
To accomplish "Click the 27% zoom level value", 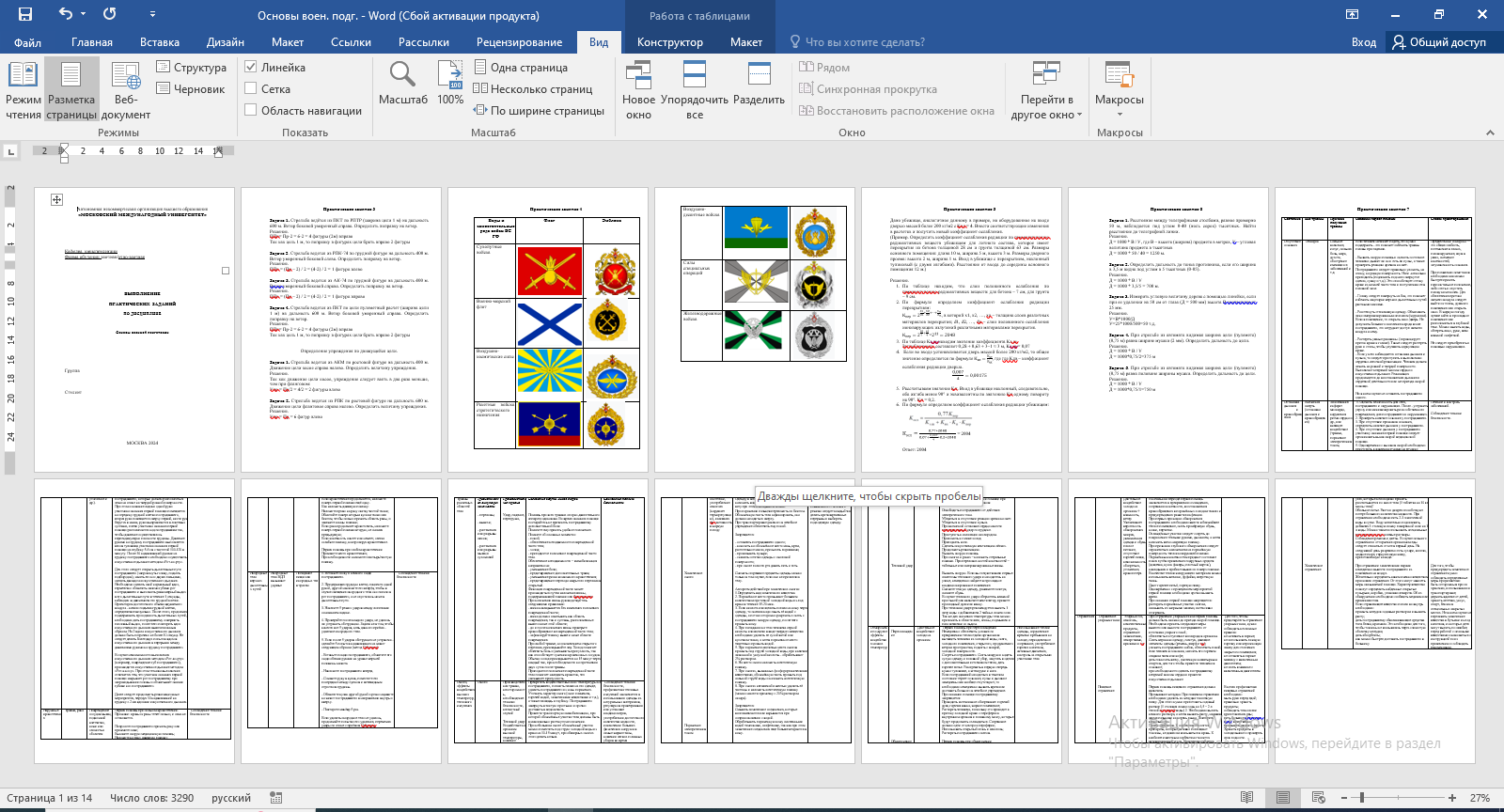I will point(1480,798).
